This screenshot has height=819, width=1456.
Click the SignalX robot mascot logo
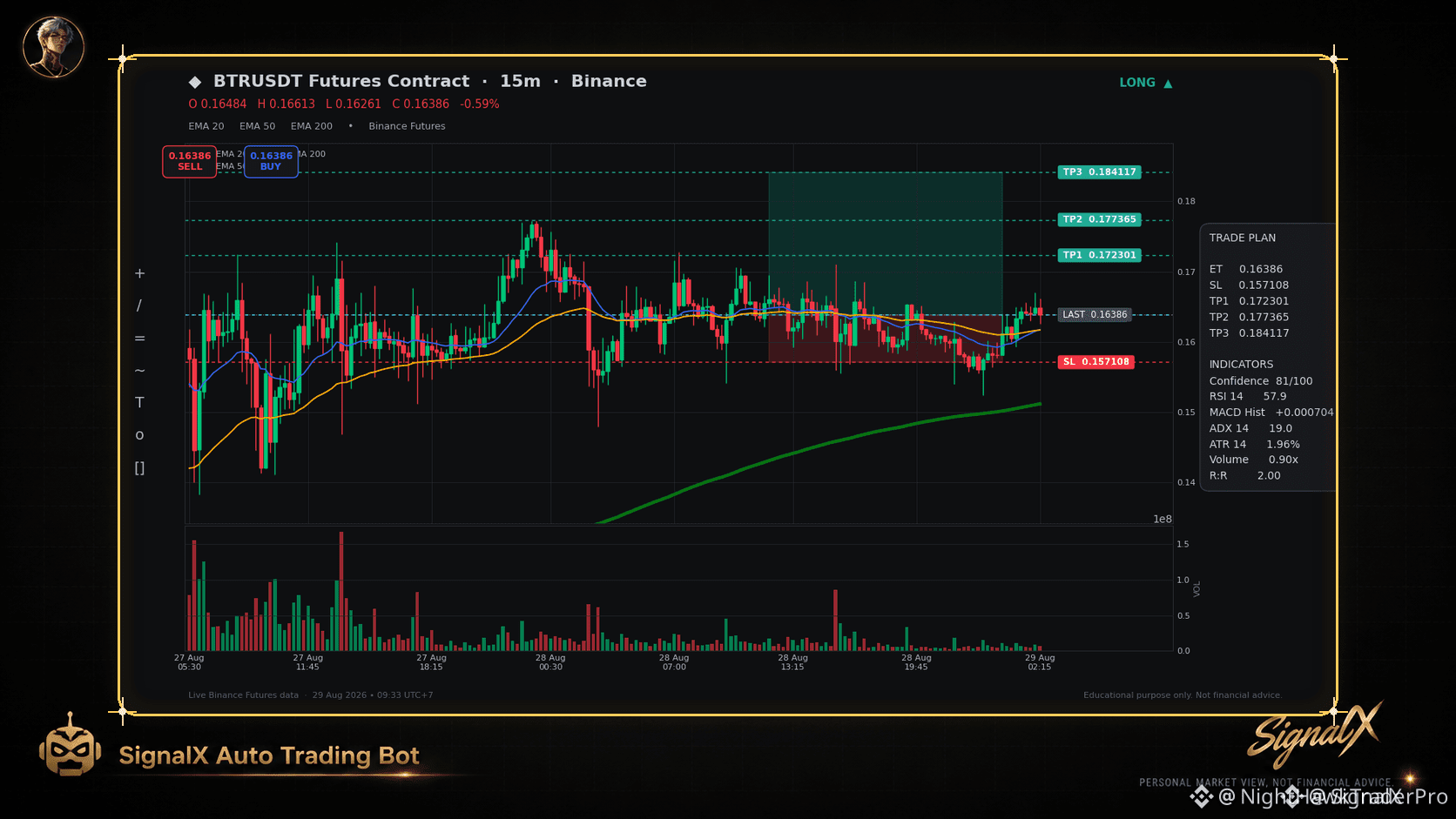[70, 745]
